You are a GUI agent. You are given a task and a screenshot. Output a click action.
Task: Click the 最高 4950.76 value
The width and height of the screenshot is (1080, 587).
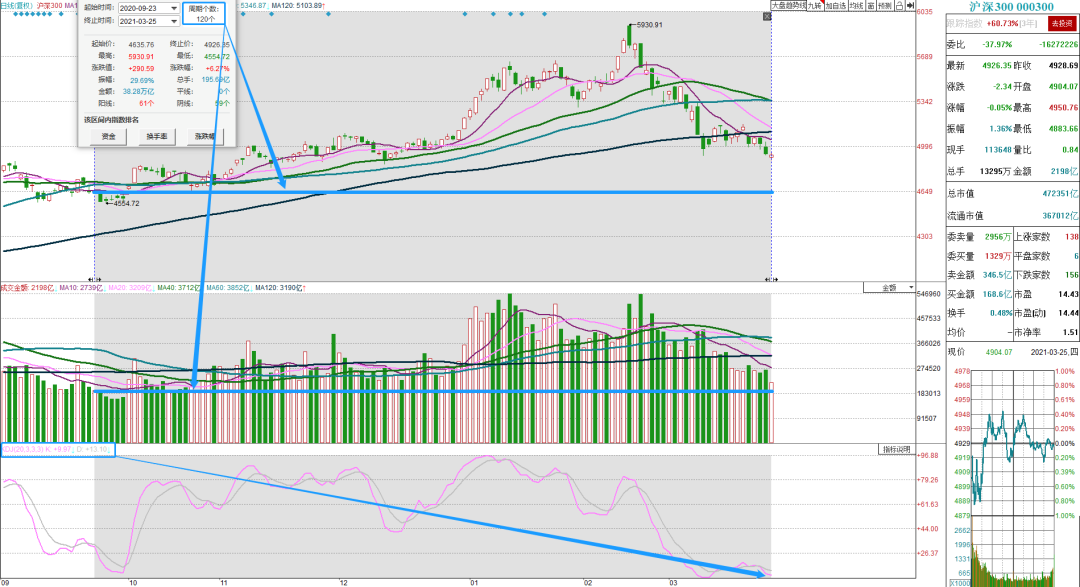pyautogui.click(x=1063, y=108)
